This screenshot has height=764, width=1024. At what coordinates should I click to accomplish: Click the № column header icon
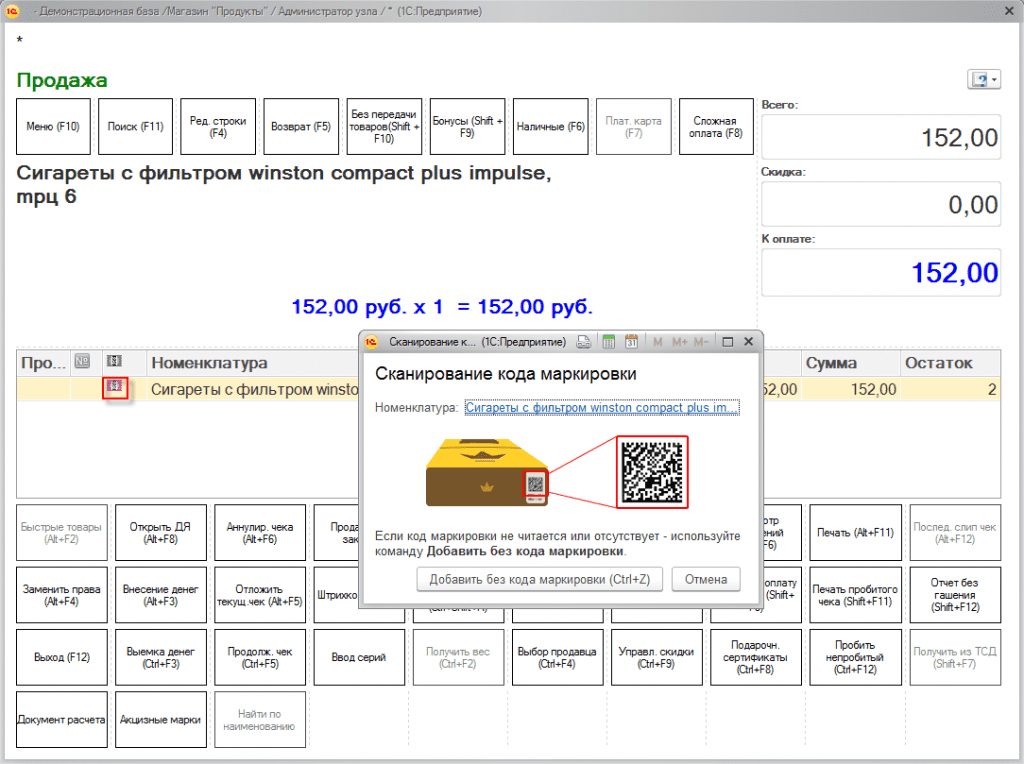click(x=83, y=362)
